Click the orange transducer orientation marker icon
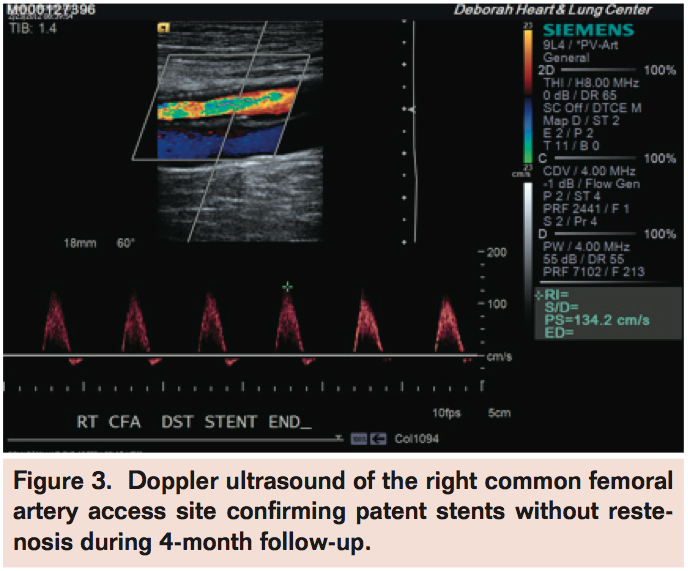 click(164, 29)
